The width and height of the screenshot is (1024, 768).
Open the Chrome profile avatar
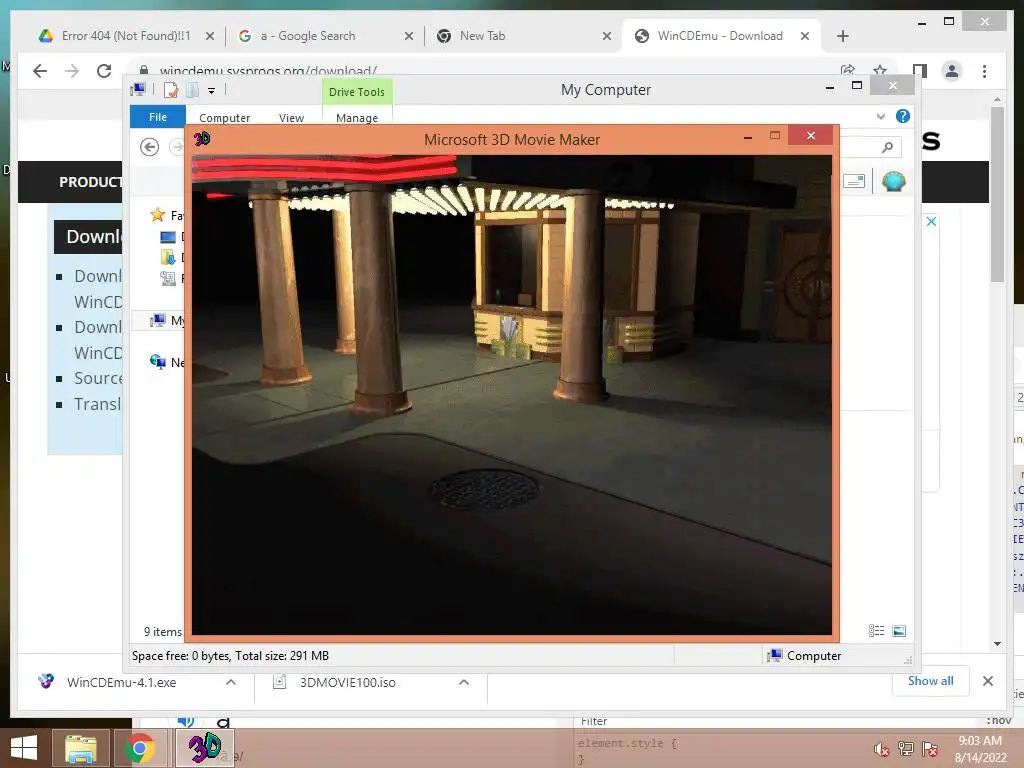pos(952,71)
